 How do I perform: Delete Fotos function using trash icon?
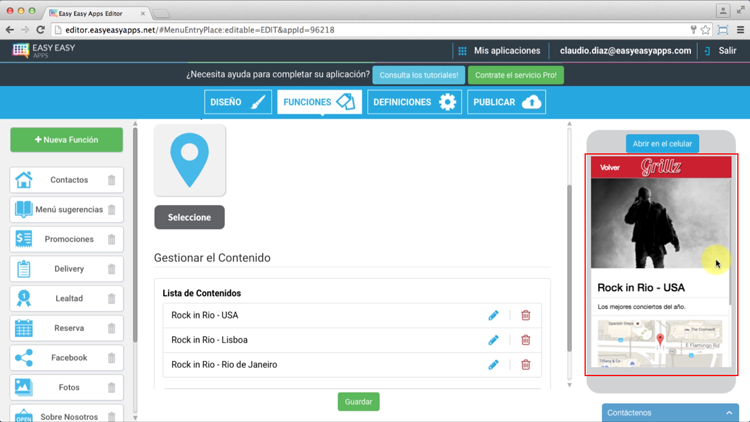(111, 388)
